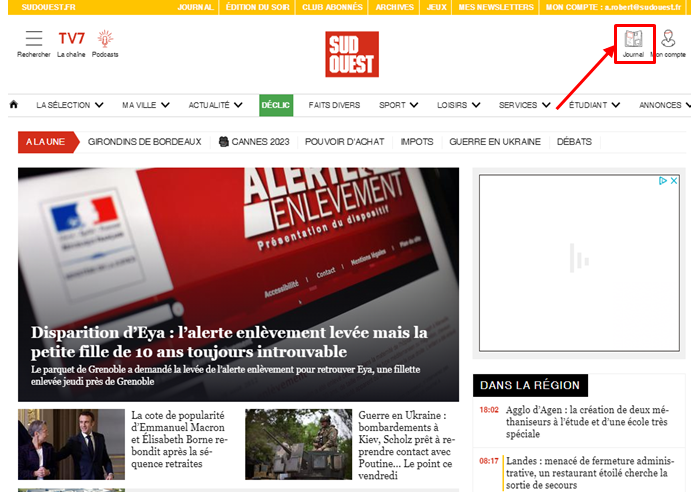Click the 08:17 timestamp
Screen dimensions: 691x501
tap(489, 461)
